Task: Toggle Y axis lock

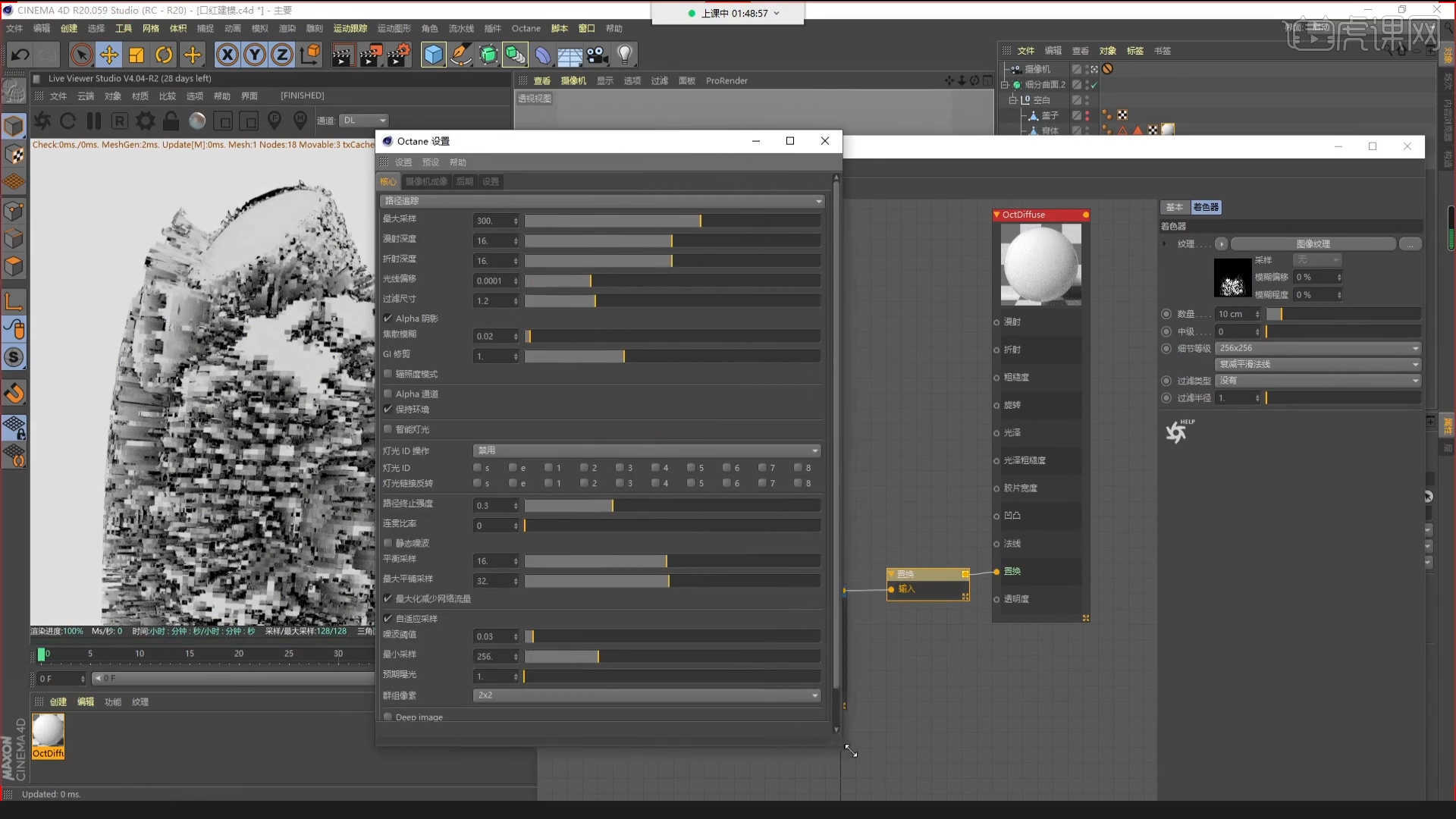Action: (255, 55)
